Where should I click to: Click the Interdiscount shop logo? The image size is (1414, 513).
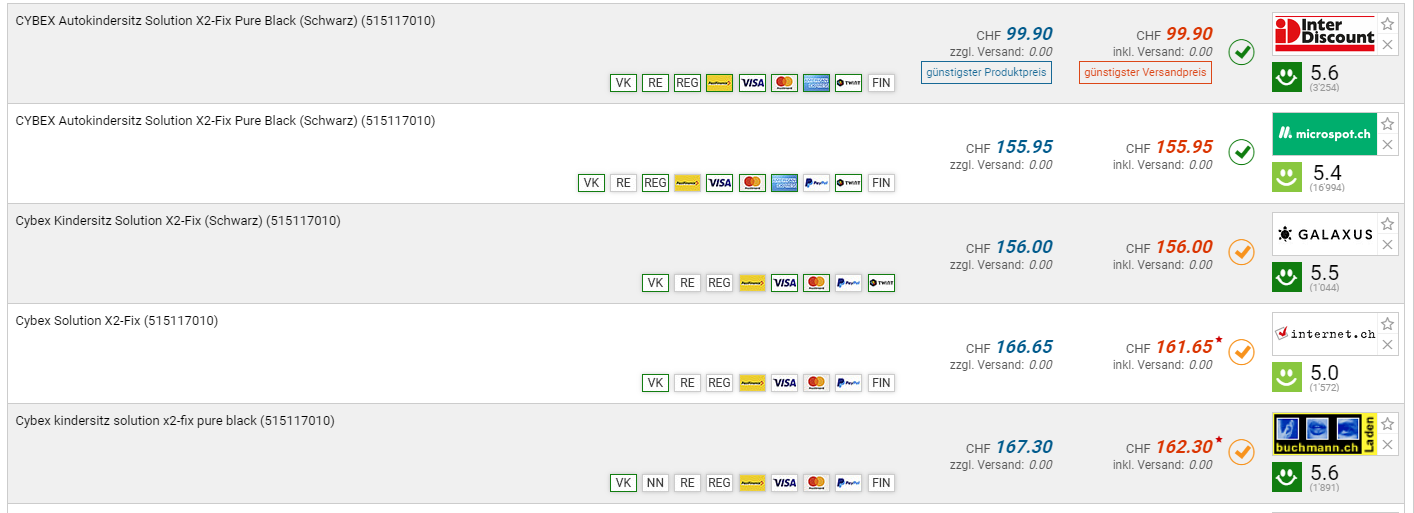pyautogui.click(x=1325, y=34)
